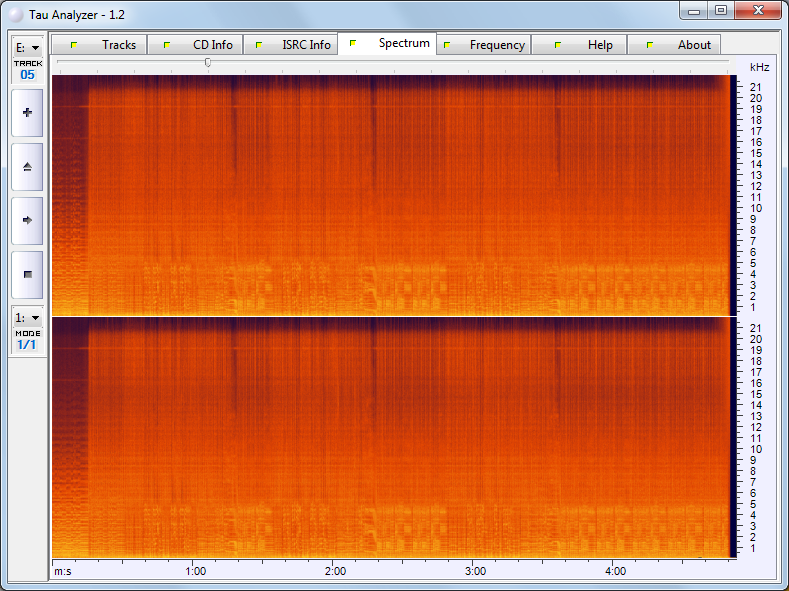Maximize the Tau Analyzer window
The width and height of the screenshot is (789, 591).
point(720,10)
